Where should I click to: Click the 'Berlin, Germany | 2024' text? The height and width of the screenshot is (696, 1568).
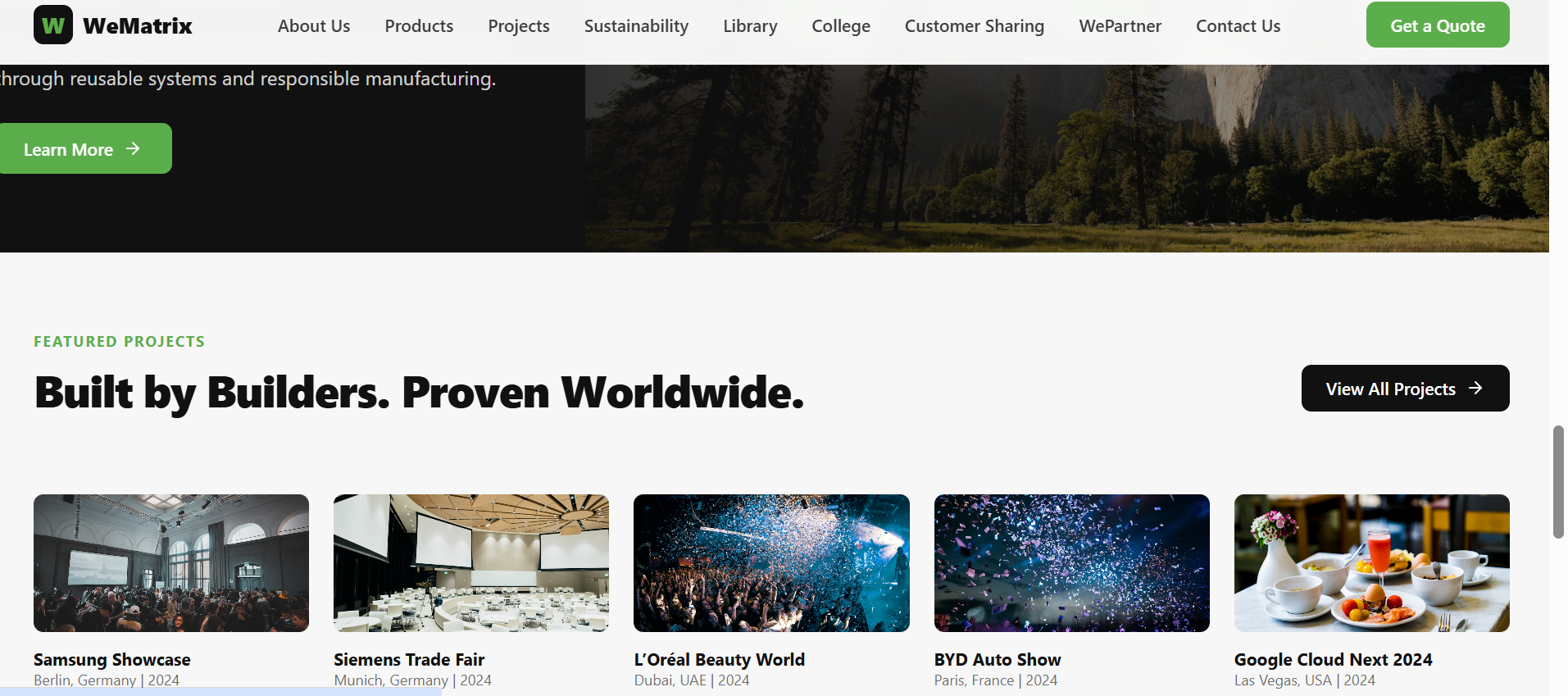point(107,680)
